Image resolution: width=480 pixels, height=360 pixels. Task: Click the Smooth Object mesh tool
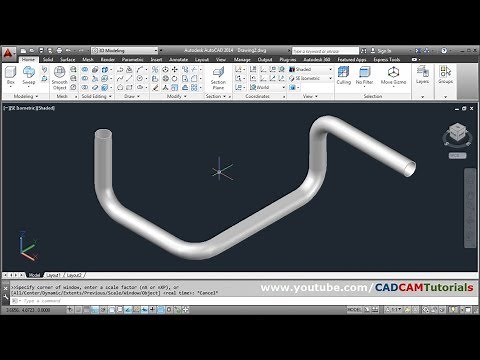coord(59,78)
